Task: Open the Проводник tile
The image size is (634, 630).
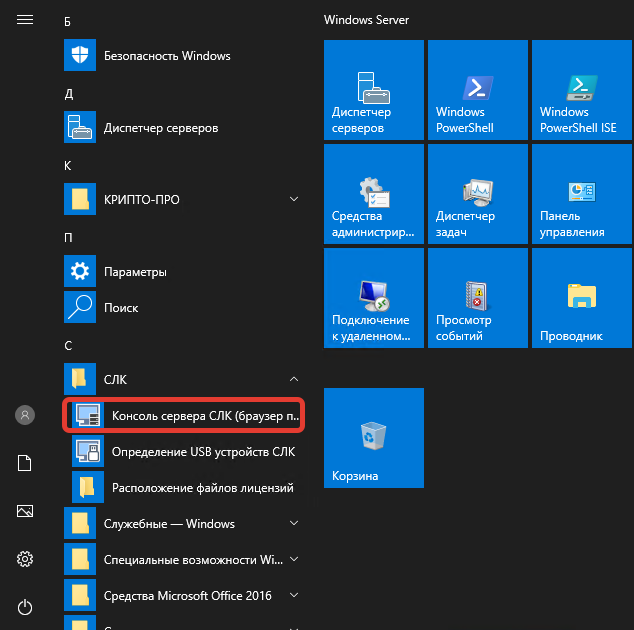Action: click(x=581, y=298)
